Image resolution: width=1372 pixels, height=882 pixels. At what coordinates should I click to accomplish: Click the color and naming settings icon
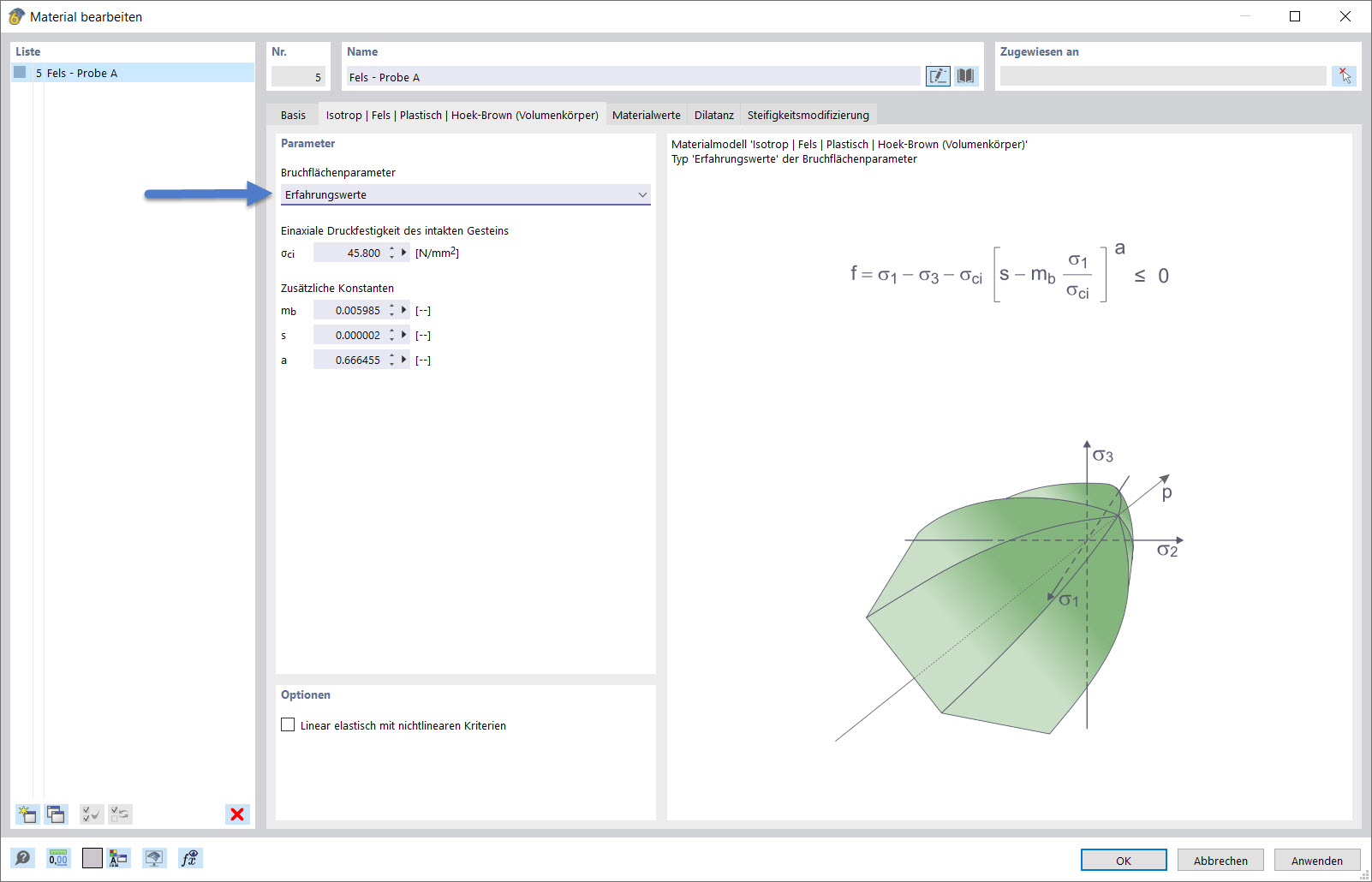[x=119, y=858]
